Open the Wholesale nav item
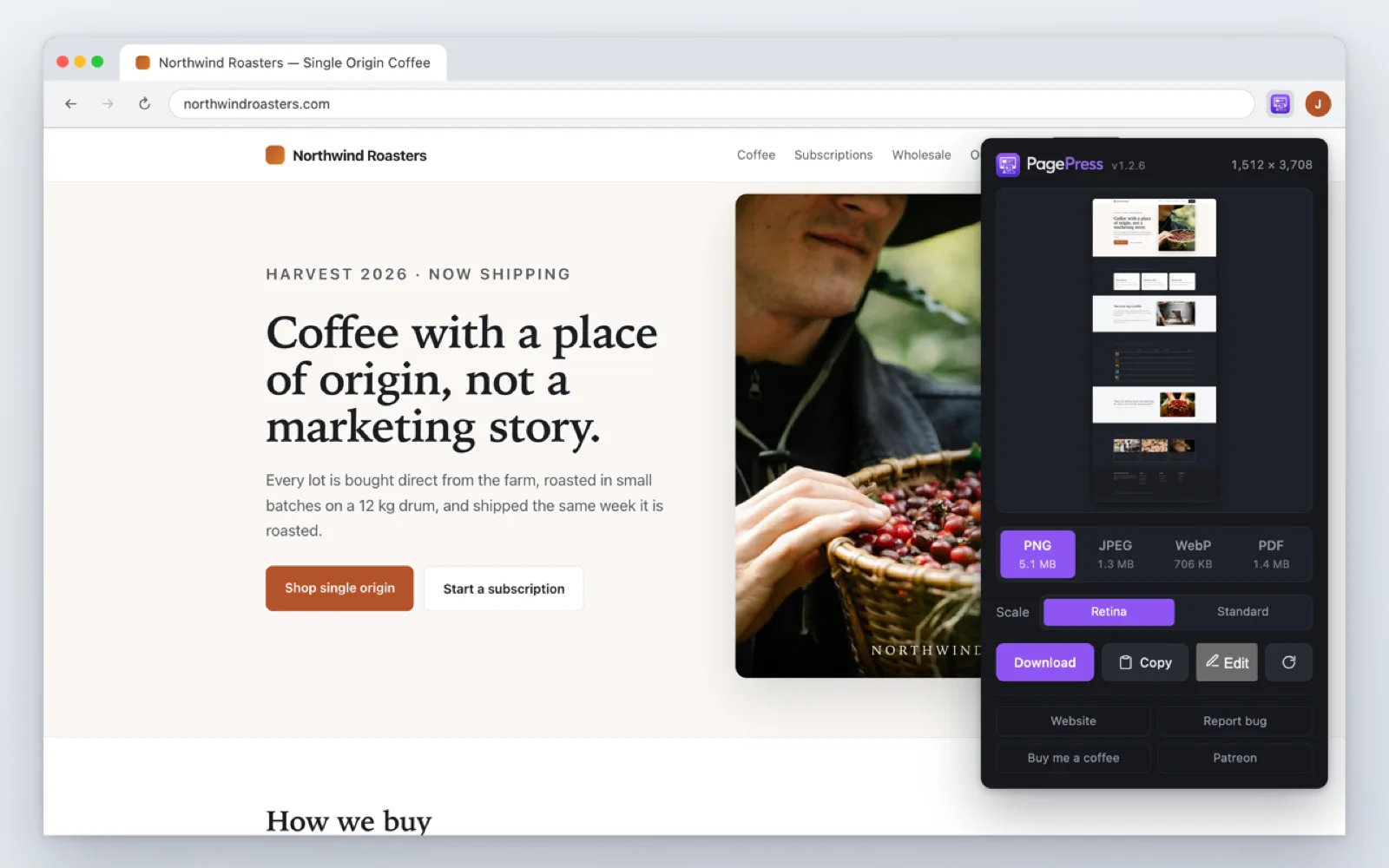 tap(921, 155)
